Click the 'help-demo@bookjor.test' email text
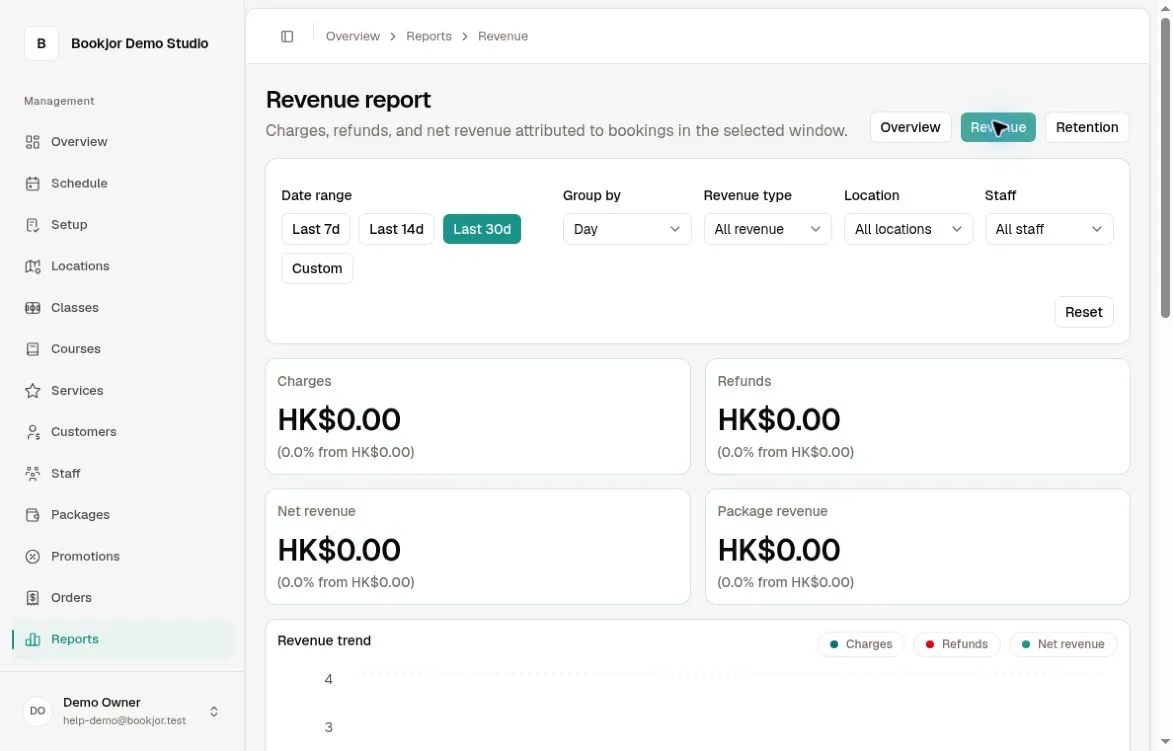 point(124,720)
